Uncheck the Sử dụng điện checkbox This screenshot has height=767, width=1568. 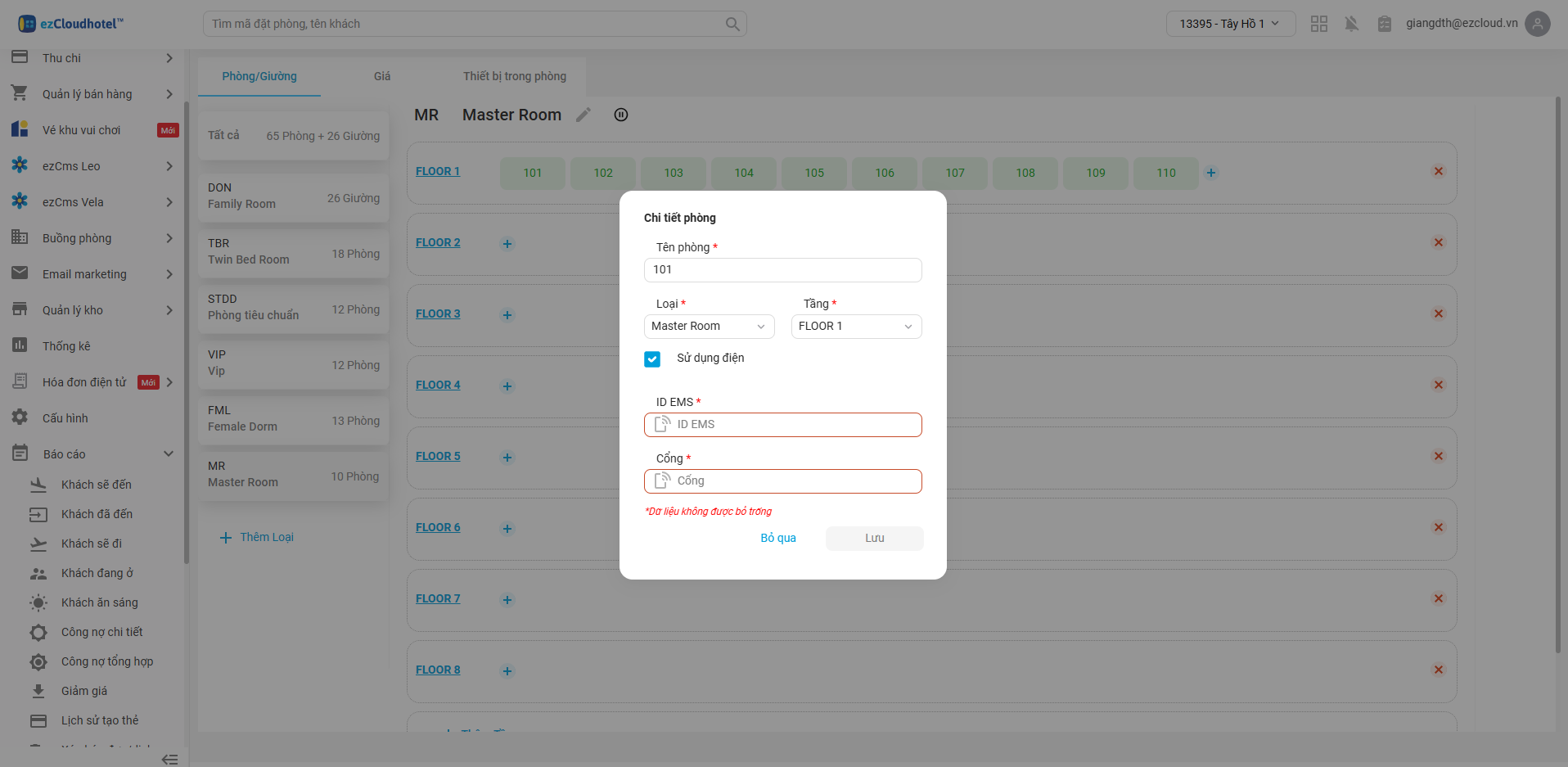pyautogui.click(x=652, y=359)
